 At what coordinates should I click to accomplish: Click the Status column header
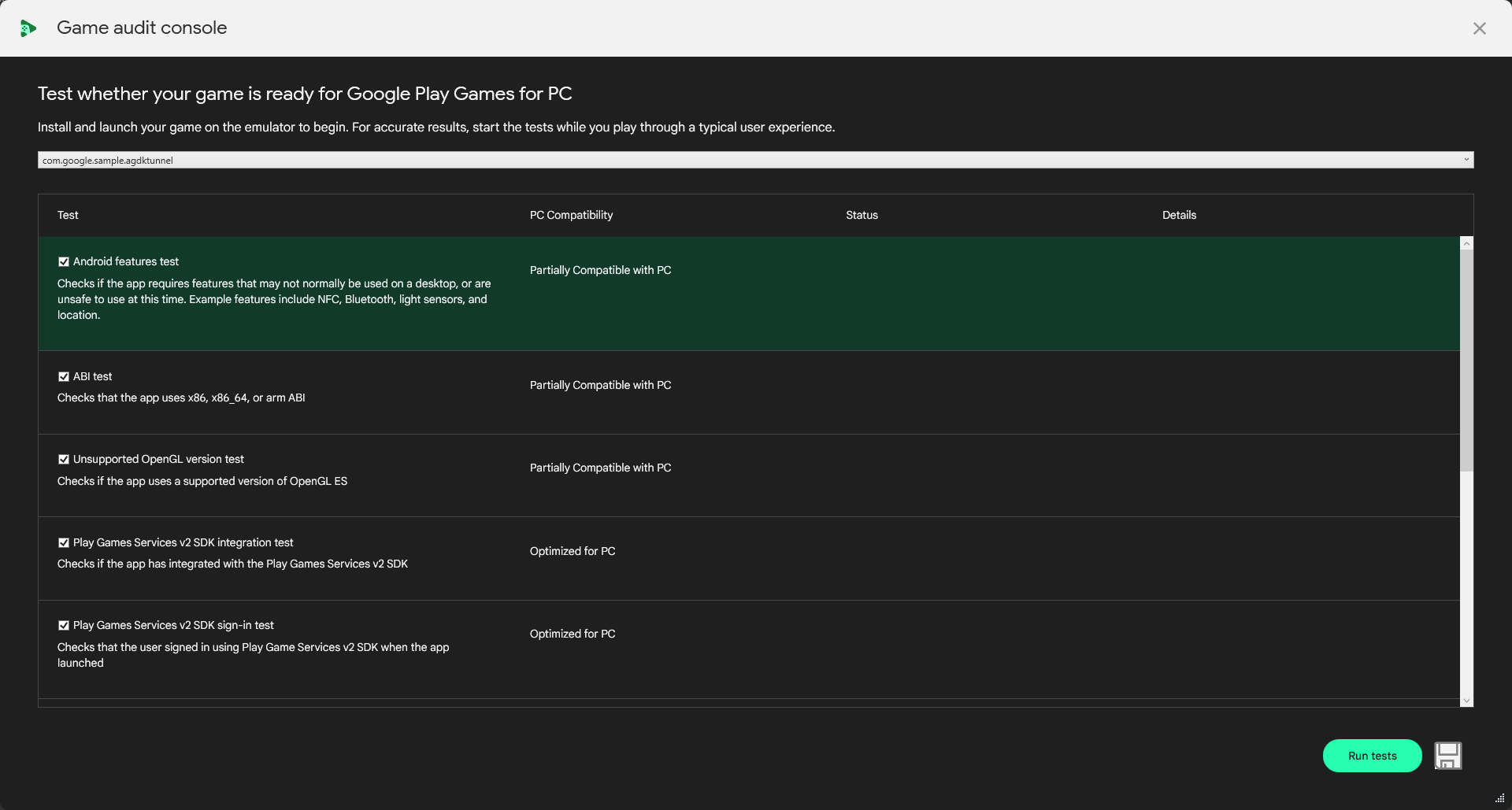coord(861,215)
